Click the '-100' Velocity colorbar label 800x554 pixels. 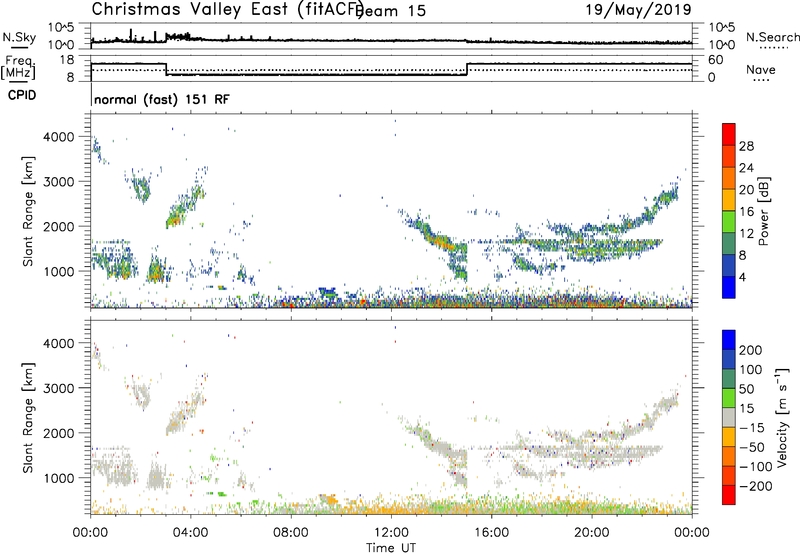tap(756, 467)
